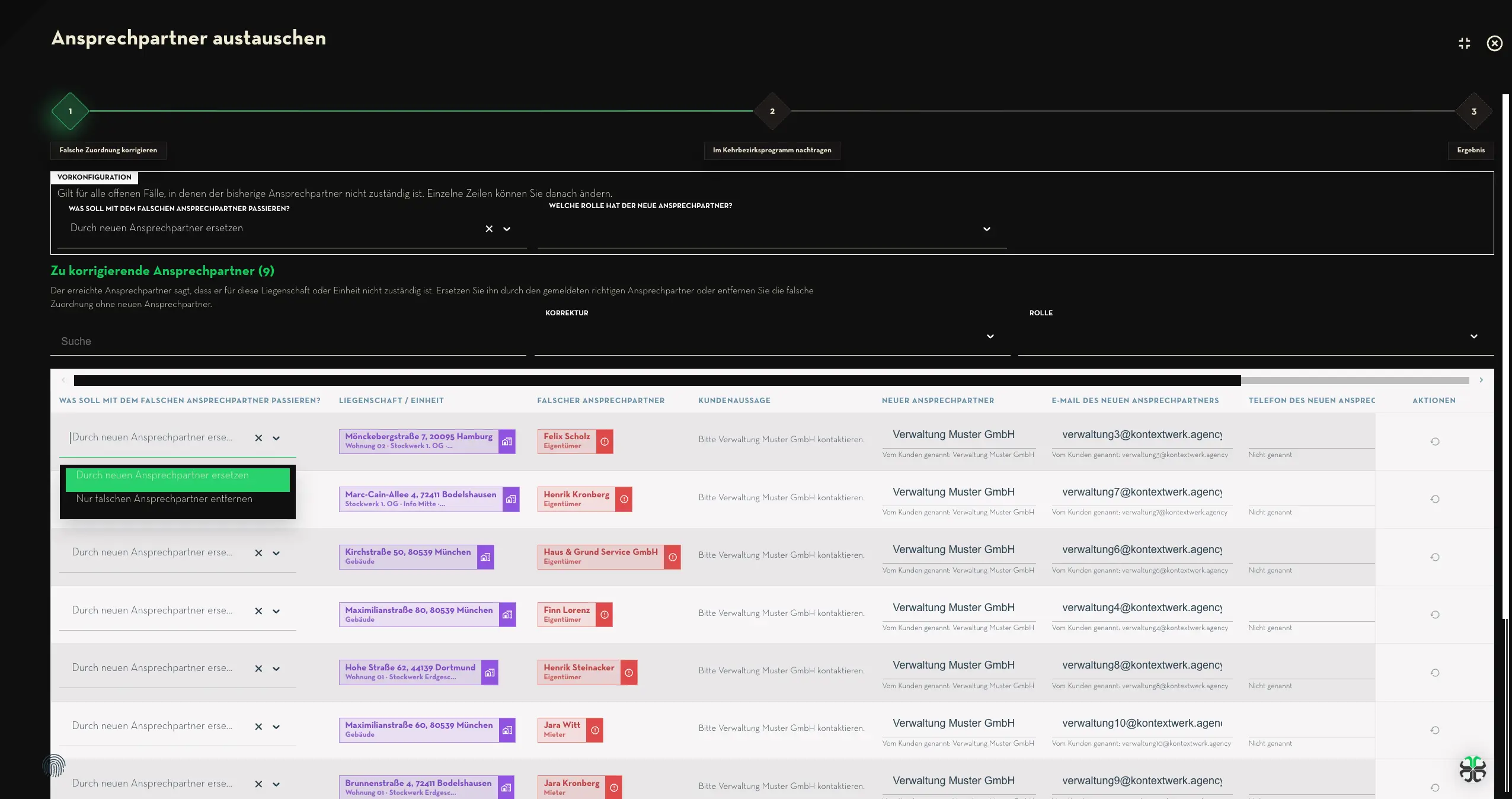
Task: Open building icon for Mönckebergstraße 7 Hamburg
Action: coord(507,442)
